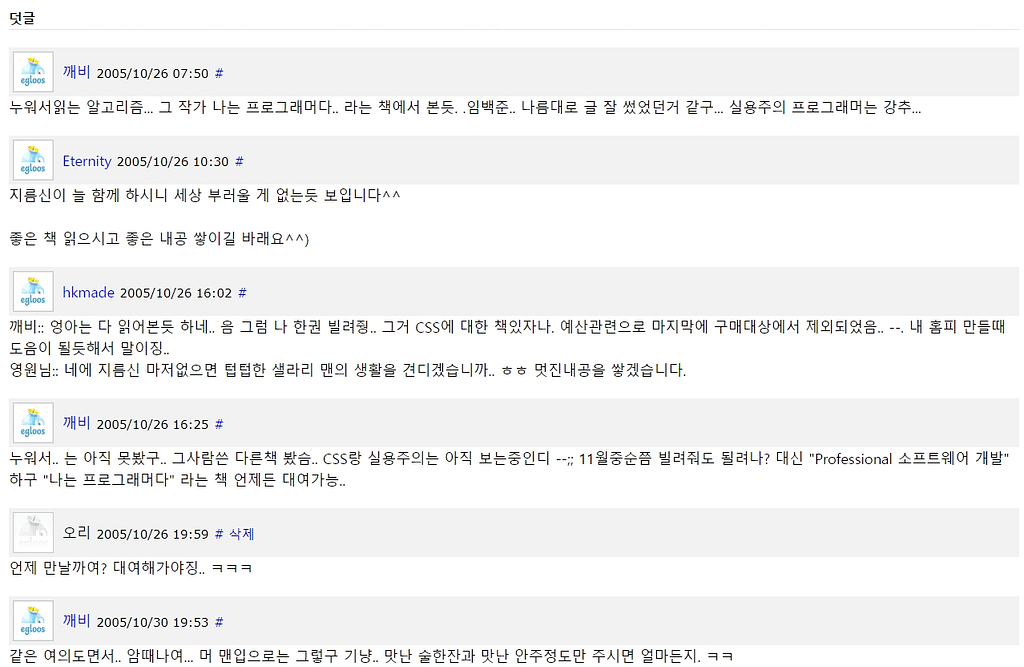Click Eternity's egloos profile avatar

[x=33, y=160]
